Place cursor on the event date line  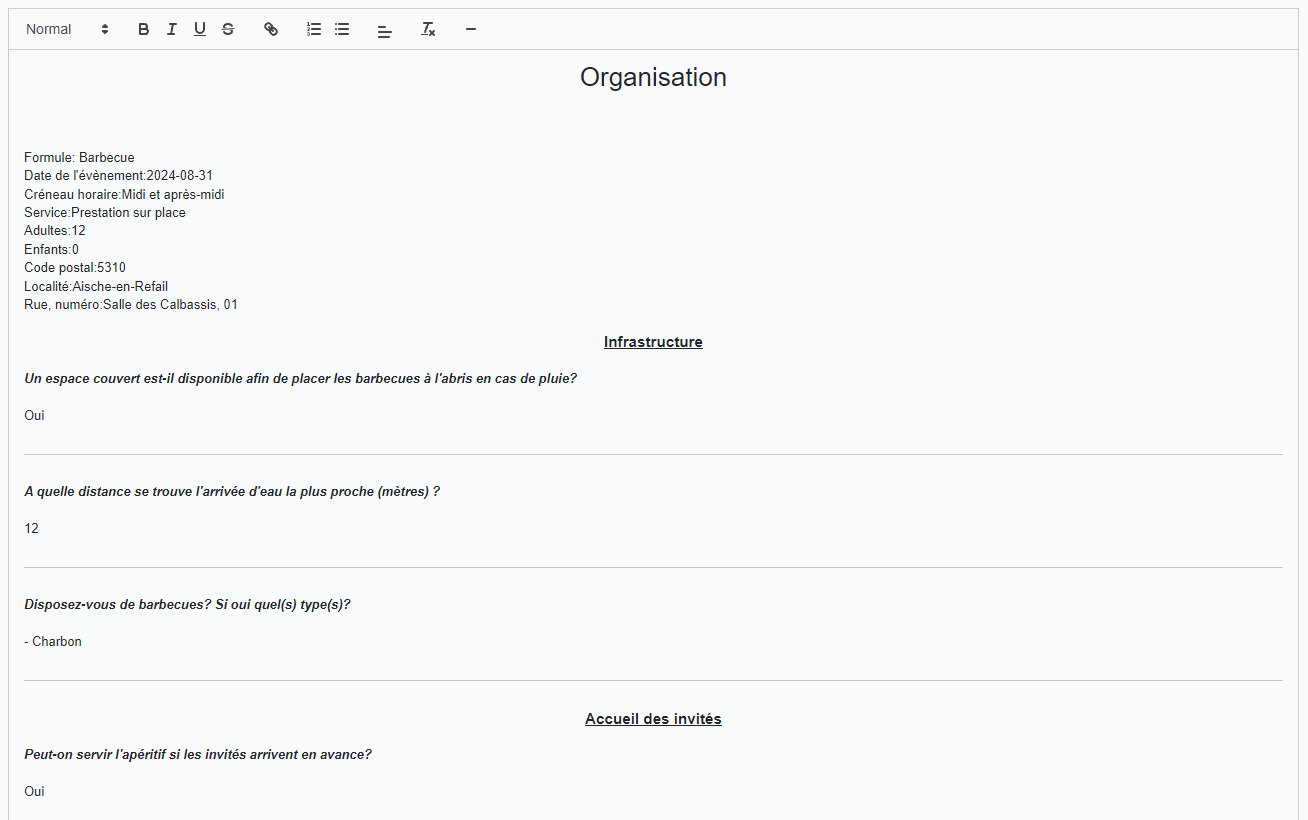[x=118, y=175]
